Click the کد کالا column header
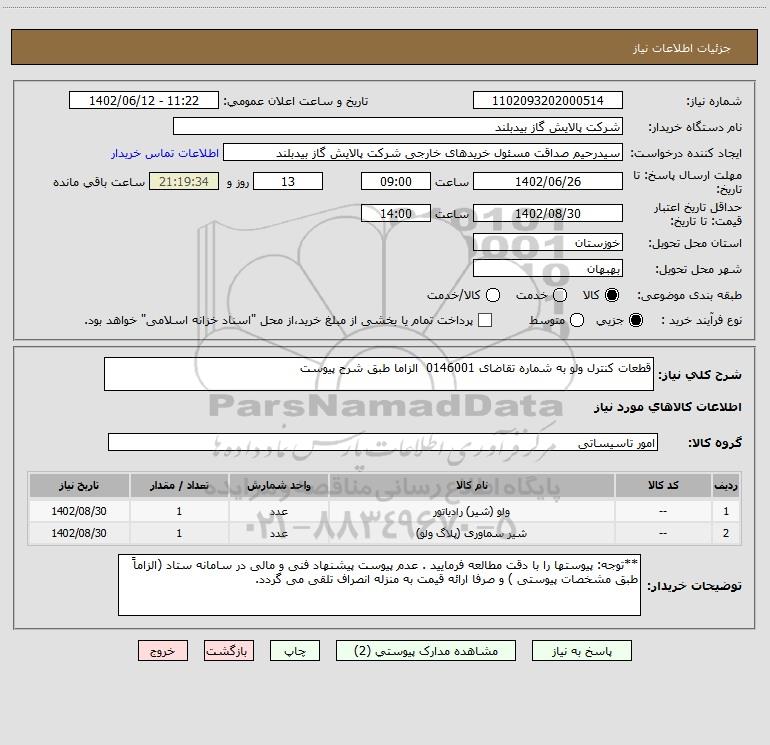770x745 pixels. 663,485
